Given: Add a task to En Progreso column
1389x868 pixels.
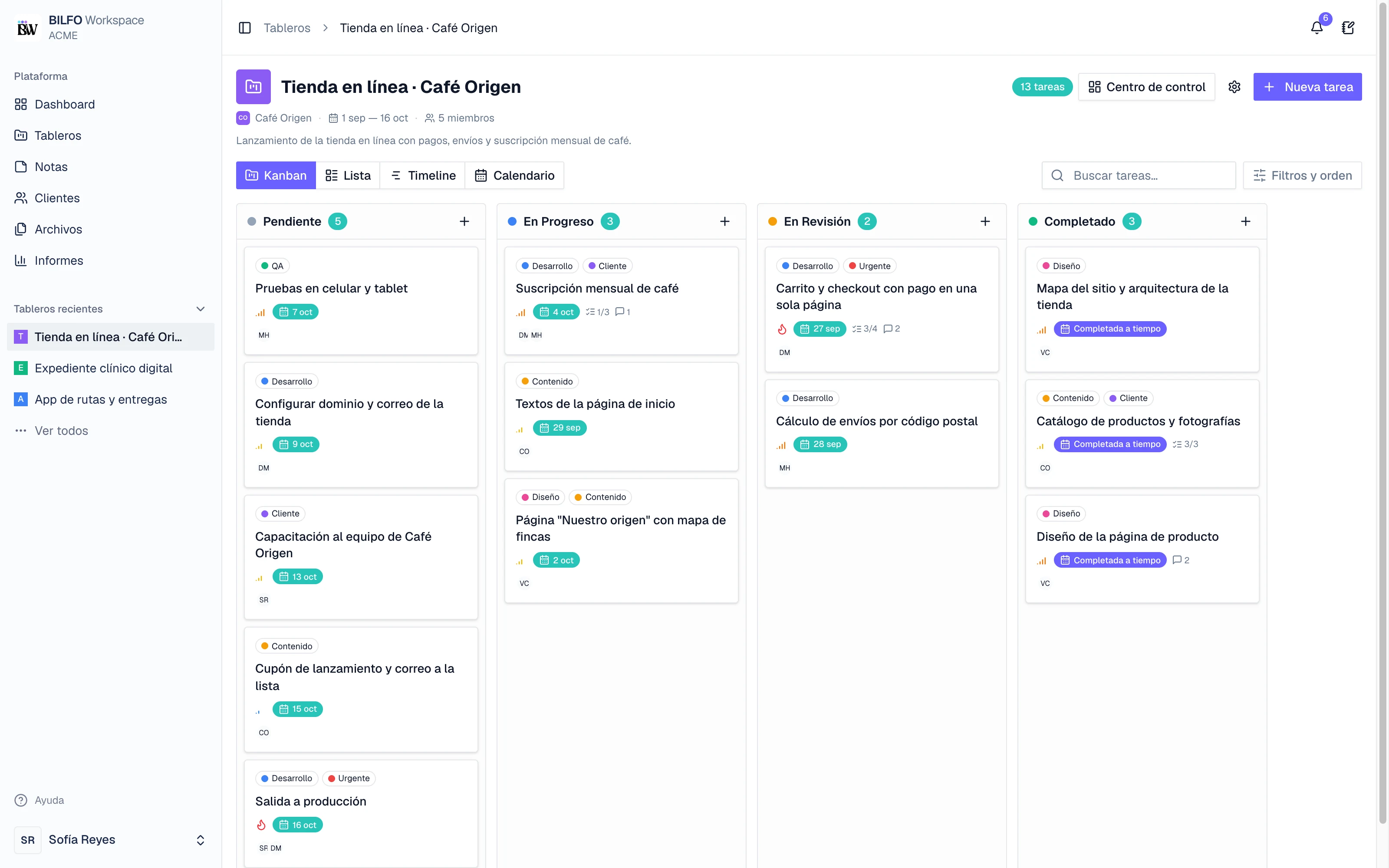Looking at the screenshot, I should (725, 222).
